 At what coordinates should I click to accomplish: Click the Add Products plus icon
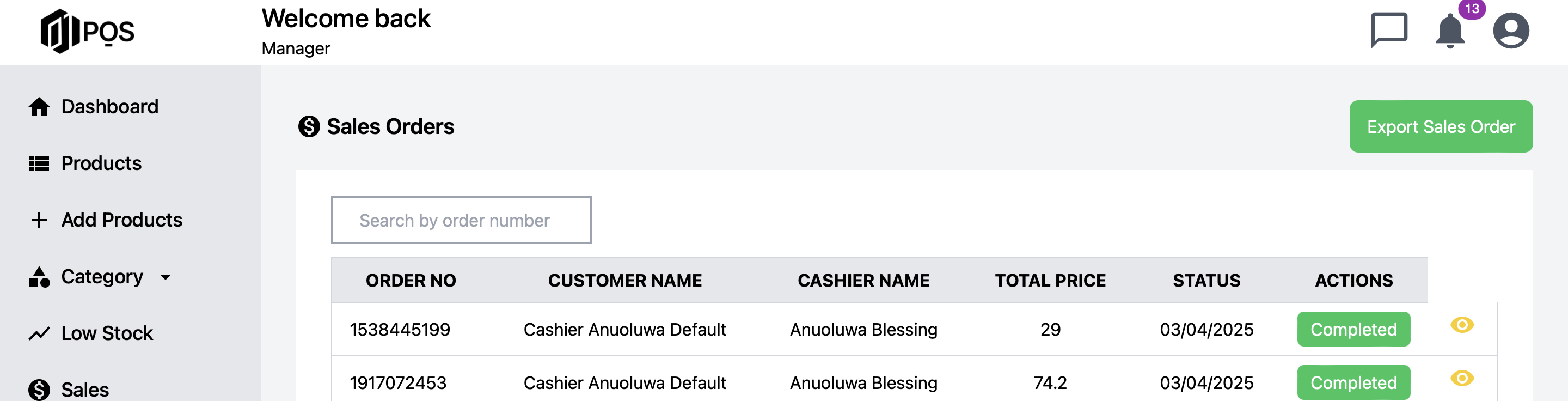tap(39, 220)
